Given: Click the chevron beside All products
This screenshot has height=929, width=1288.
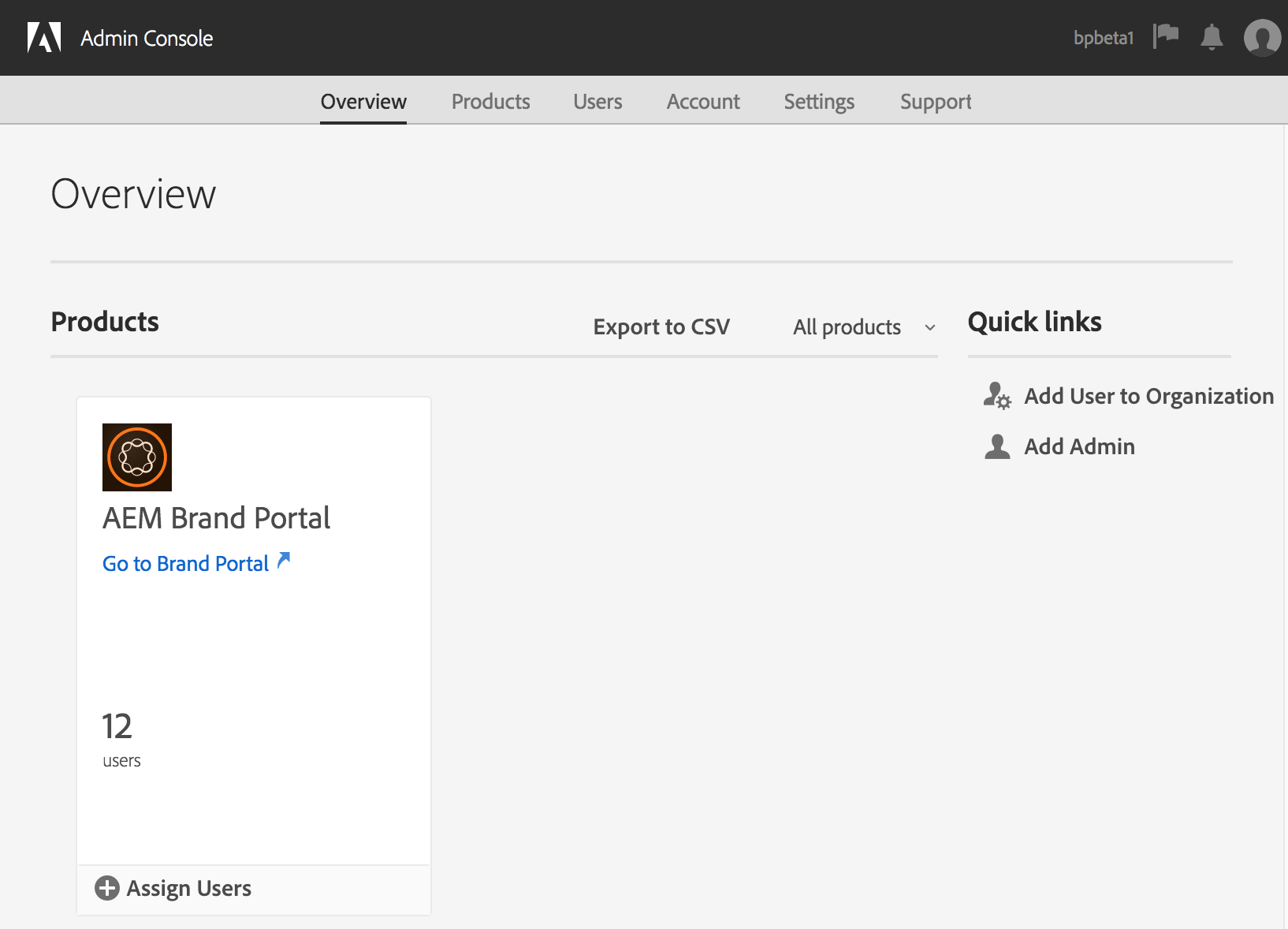Looking at the screenshot, I should (929, 327).
